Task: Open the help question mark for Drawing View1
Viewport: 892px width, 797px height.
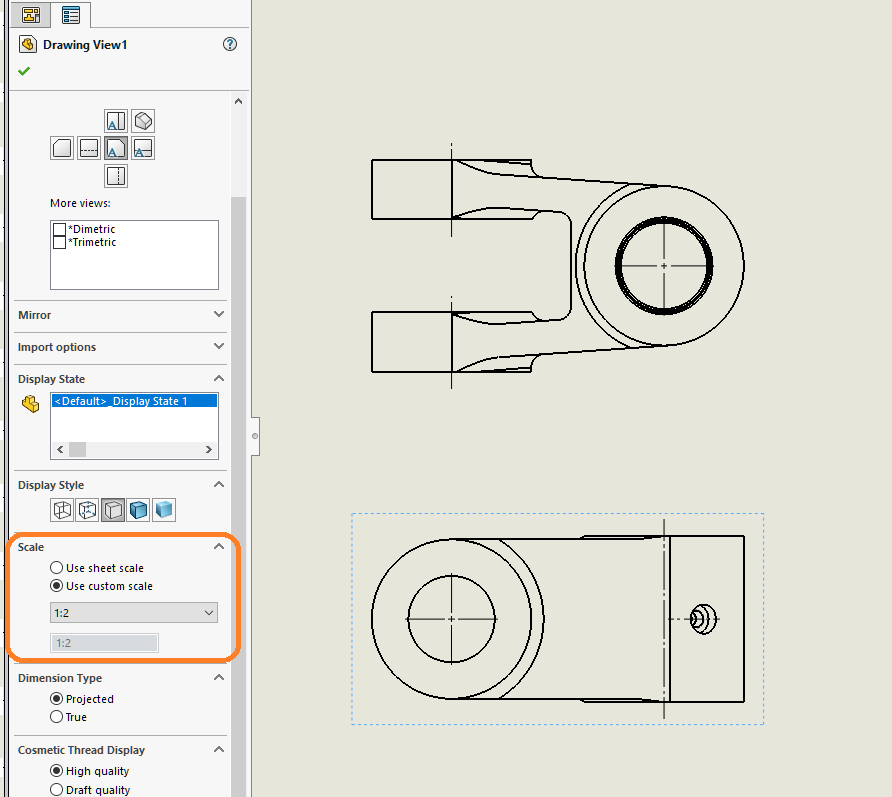Action: click(x=229, y=44)
